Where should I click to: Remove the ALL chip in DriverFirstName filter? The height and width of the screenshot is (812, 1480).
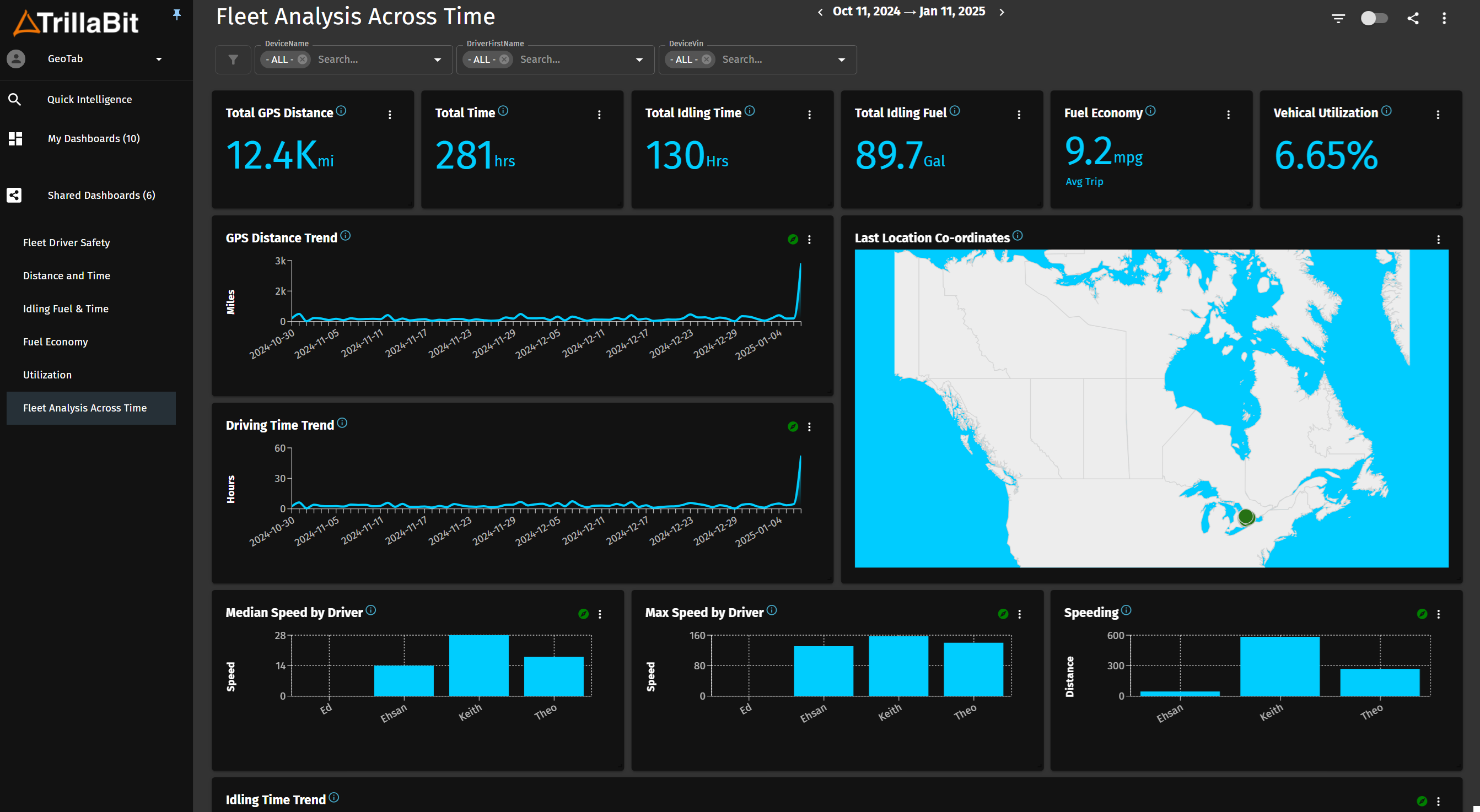(x=504, y=59)
